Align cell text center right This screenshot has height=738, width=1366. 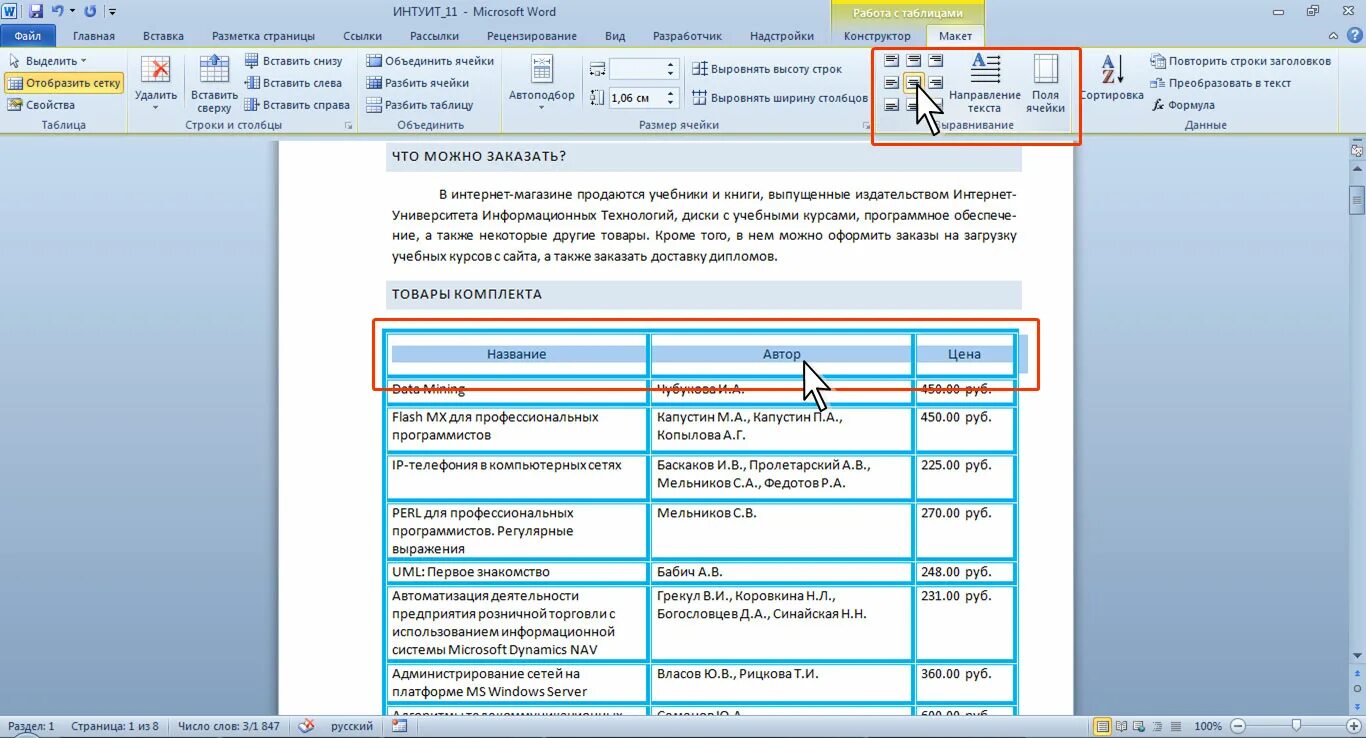point(935,83)
